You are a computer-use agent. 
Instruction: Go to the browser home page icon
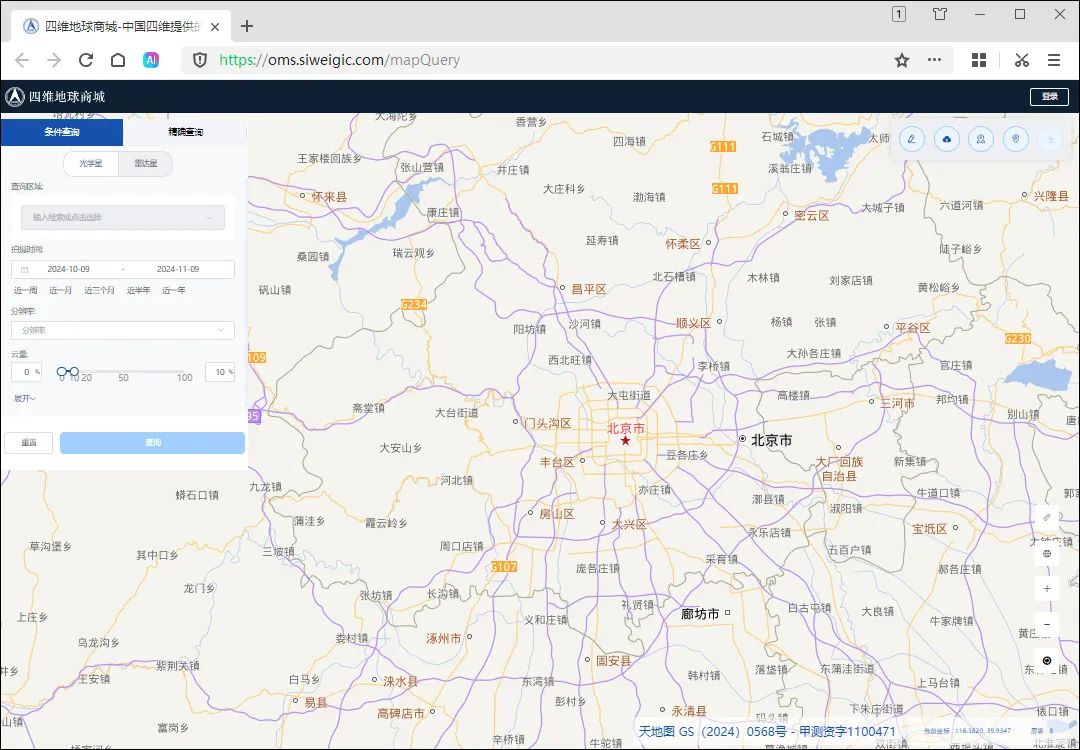point(118,60)
